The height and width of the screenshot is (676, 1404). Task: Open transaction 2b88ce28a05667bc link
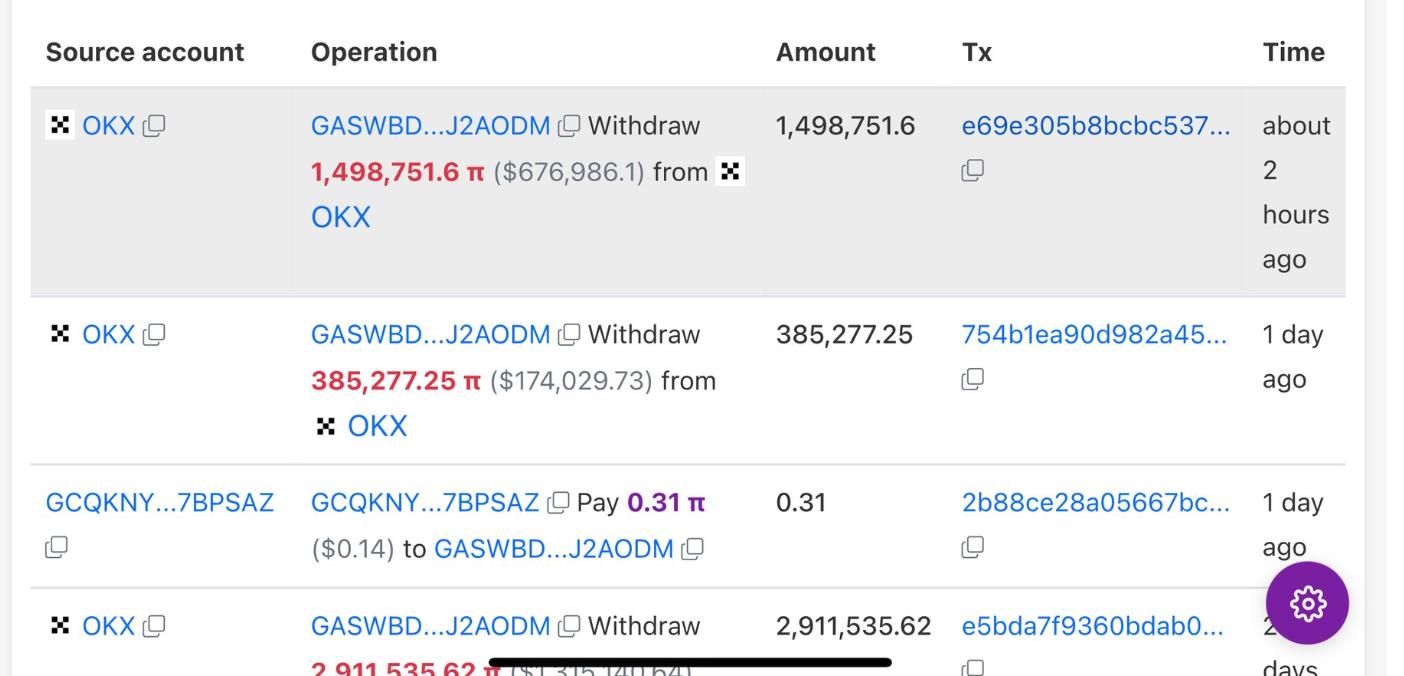click(1096, 502)
